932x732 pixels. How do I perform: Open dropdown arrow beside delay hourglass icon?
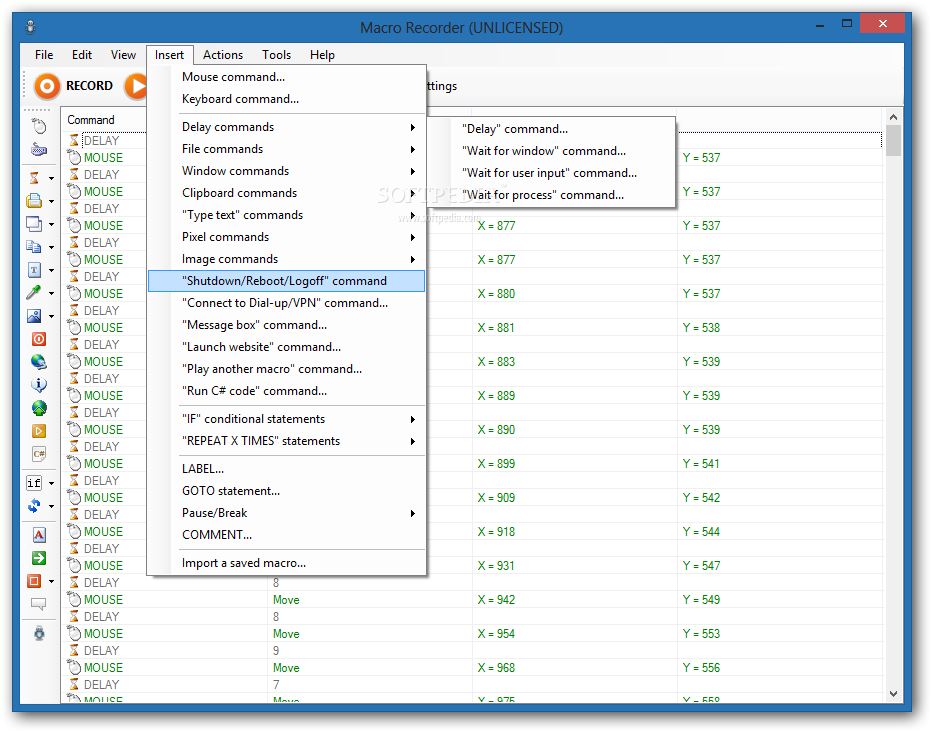[51, 178]
